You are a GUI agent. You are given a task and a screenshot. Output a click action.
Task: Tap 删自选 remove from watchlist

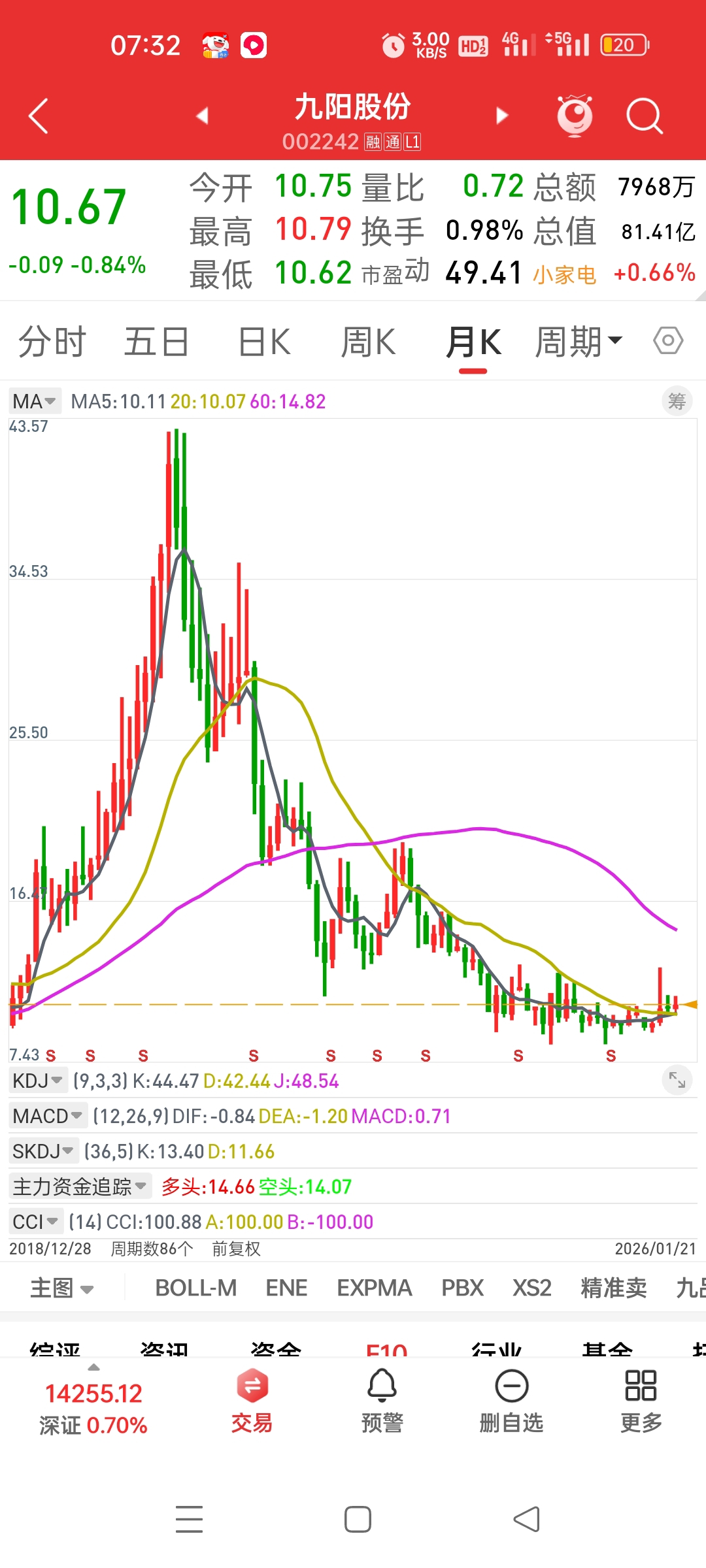[x=511, y=1402]
